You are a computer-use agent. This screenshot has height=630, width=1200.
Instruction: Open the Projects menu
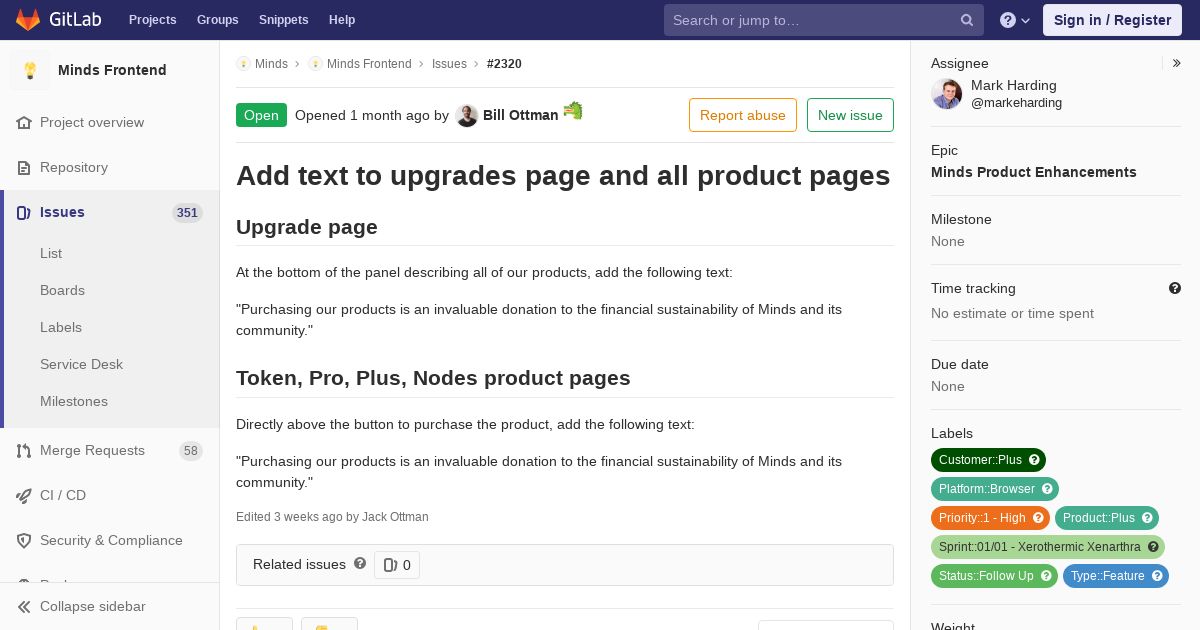click(x=152, y=20)
